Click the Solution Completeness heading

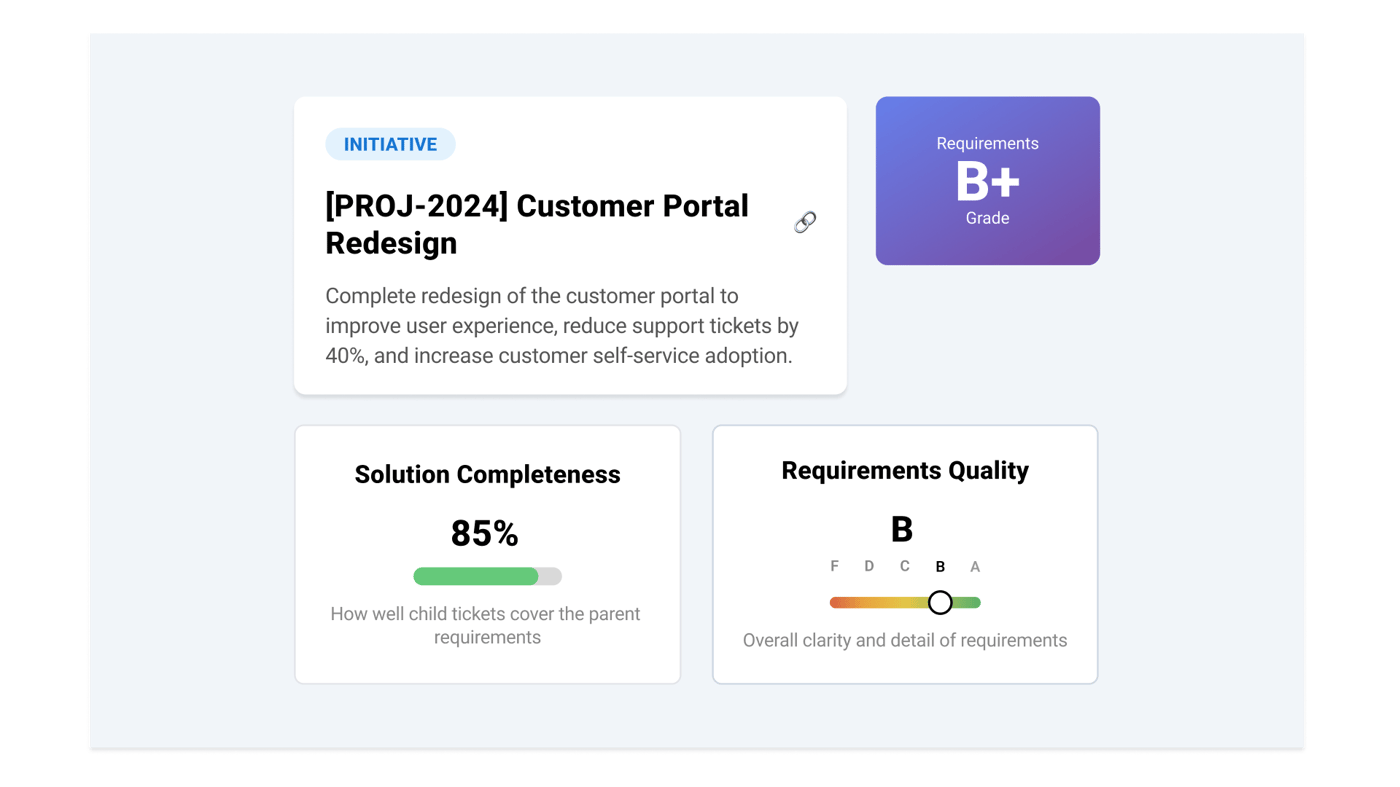pos(487,474)
